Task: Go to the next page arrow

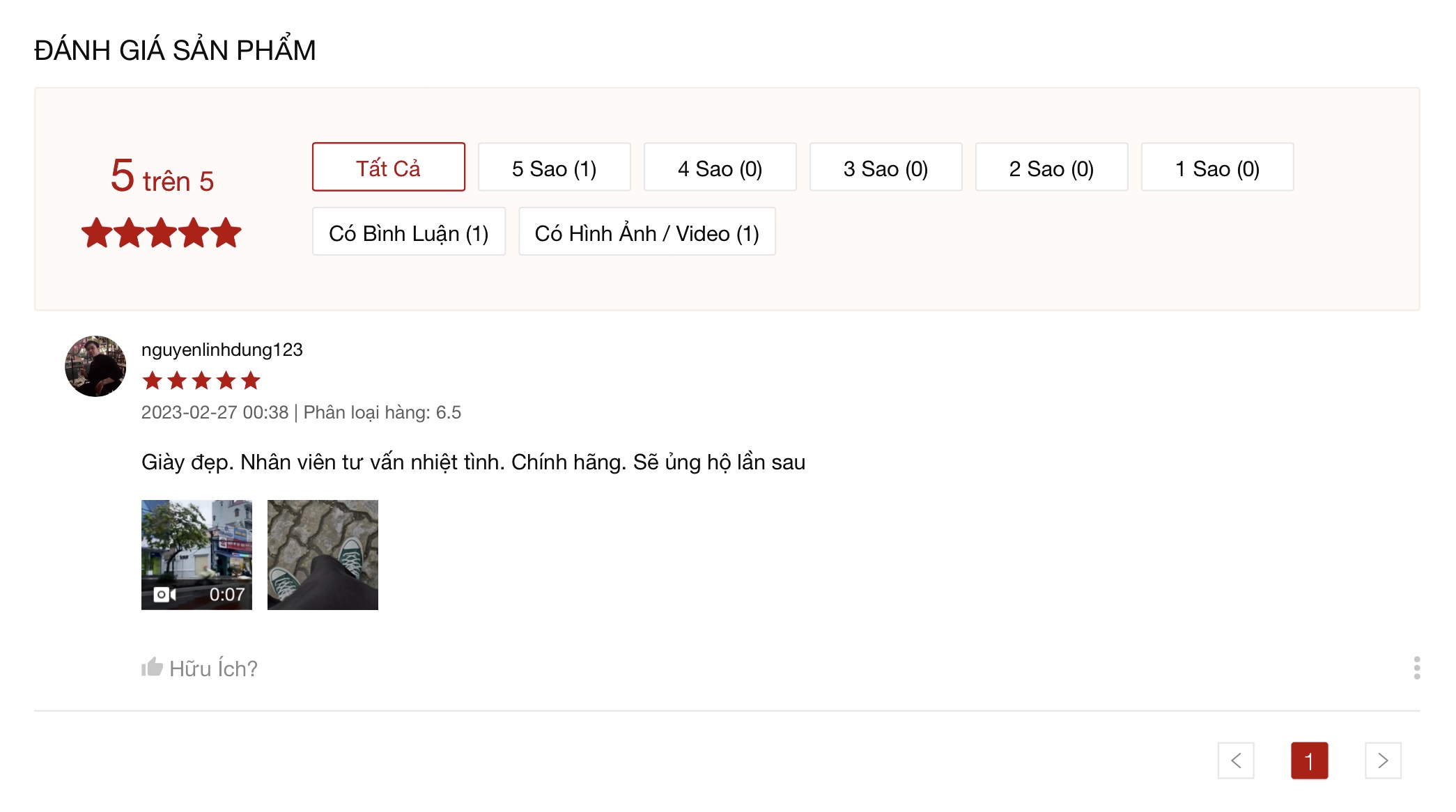Action: click(1383, 760)
